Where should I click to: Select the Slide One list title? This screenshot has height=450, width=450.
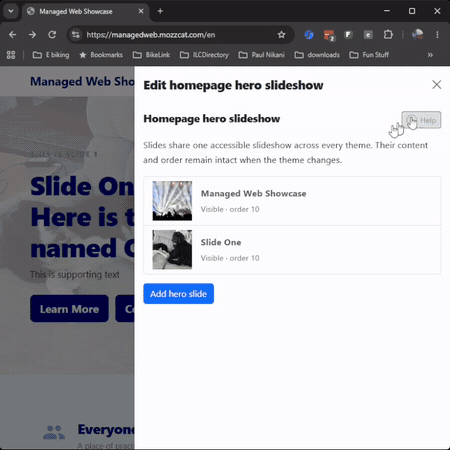pos(221,242)
